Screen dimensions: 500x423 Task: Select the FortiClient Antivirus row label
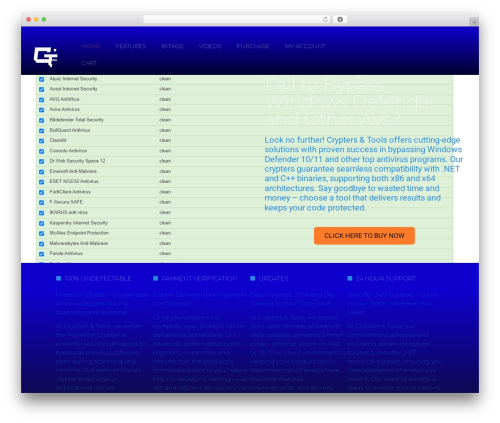click(x=70, y=192)
